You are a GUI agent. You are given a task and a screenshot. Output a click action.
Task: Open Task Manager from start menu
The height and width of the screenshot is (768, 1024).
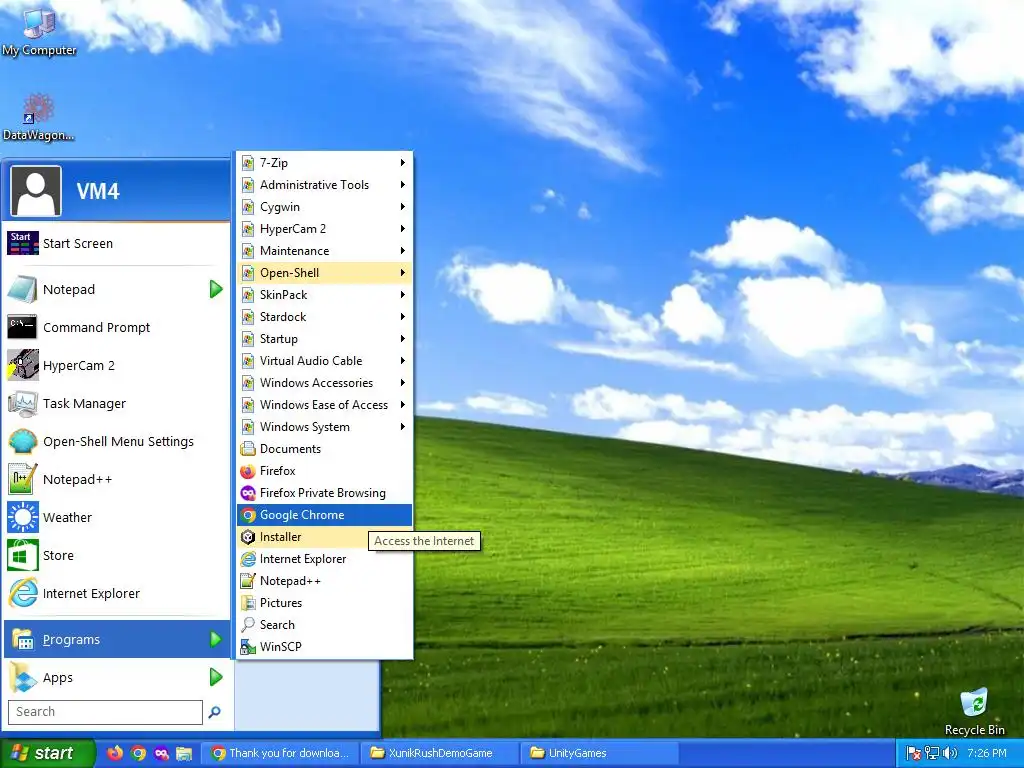[116, 403]
